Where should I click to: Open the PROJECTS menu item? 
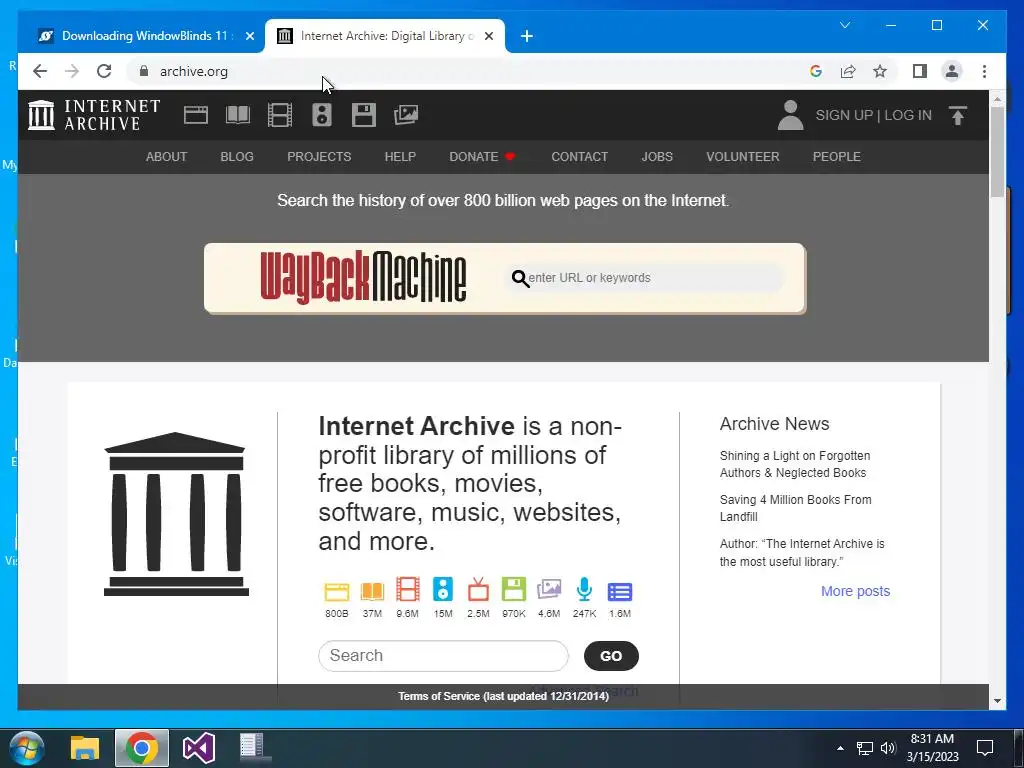pyautogui.click(x=319, y=157)
